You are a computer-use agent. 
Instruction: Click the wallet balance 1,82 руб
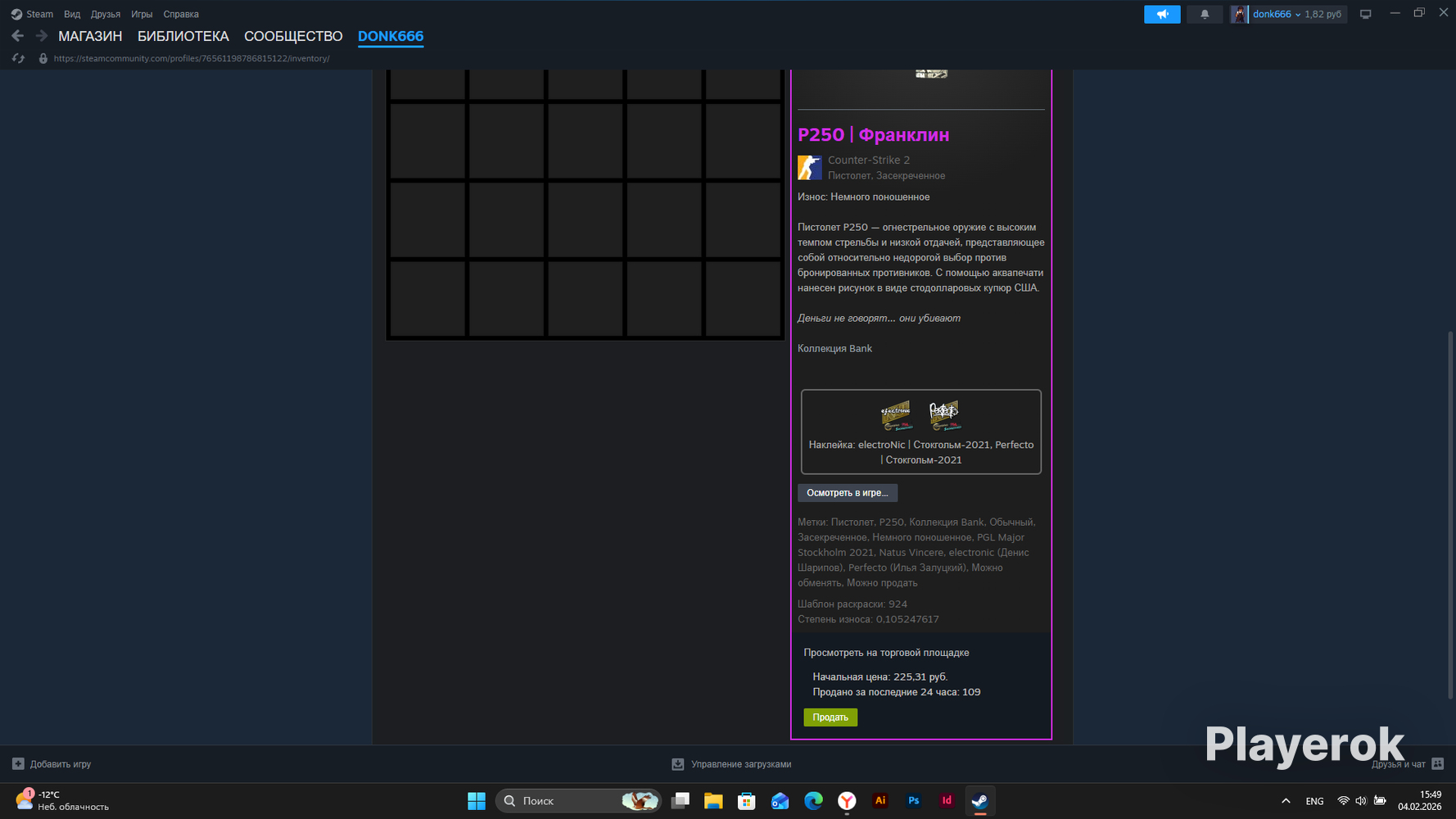click(1323, 14)
